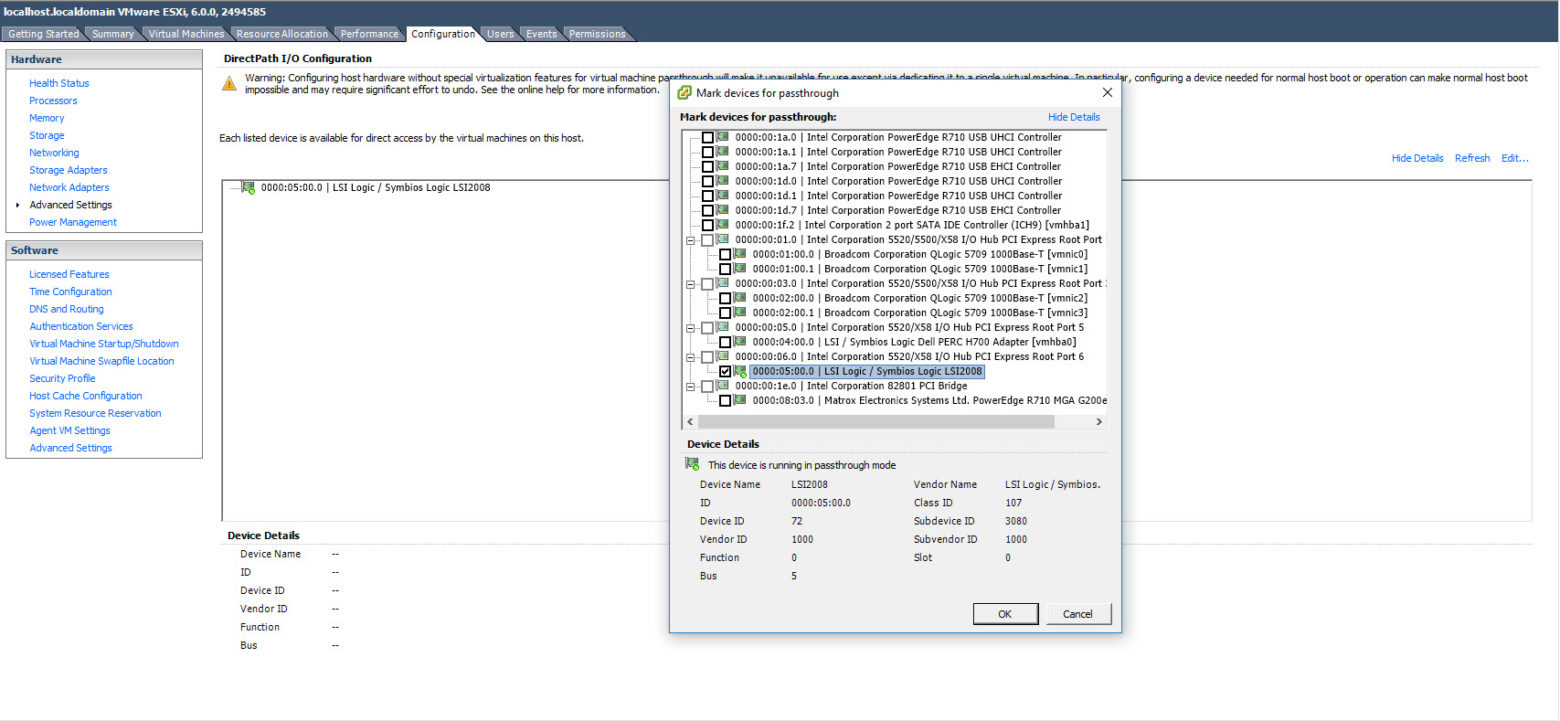Image resolution: width=1560 pixels, height=721 pixels.
Task: Click the 82801 PCI Bridge device icon
Action: (x=723, y=386)
